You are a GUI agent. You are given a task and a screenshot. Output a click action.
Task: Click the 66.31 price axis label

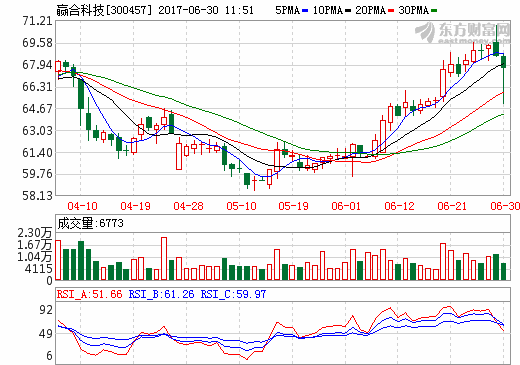point(37,87)
